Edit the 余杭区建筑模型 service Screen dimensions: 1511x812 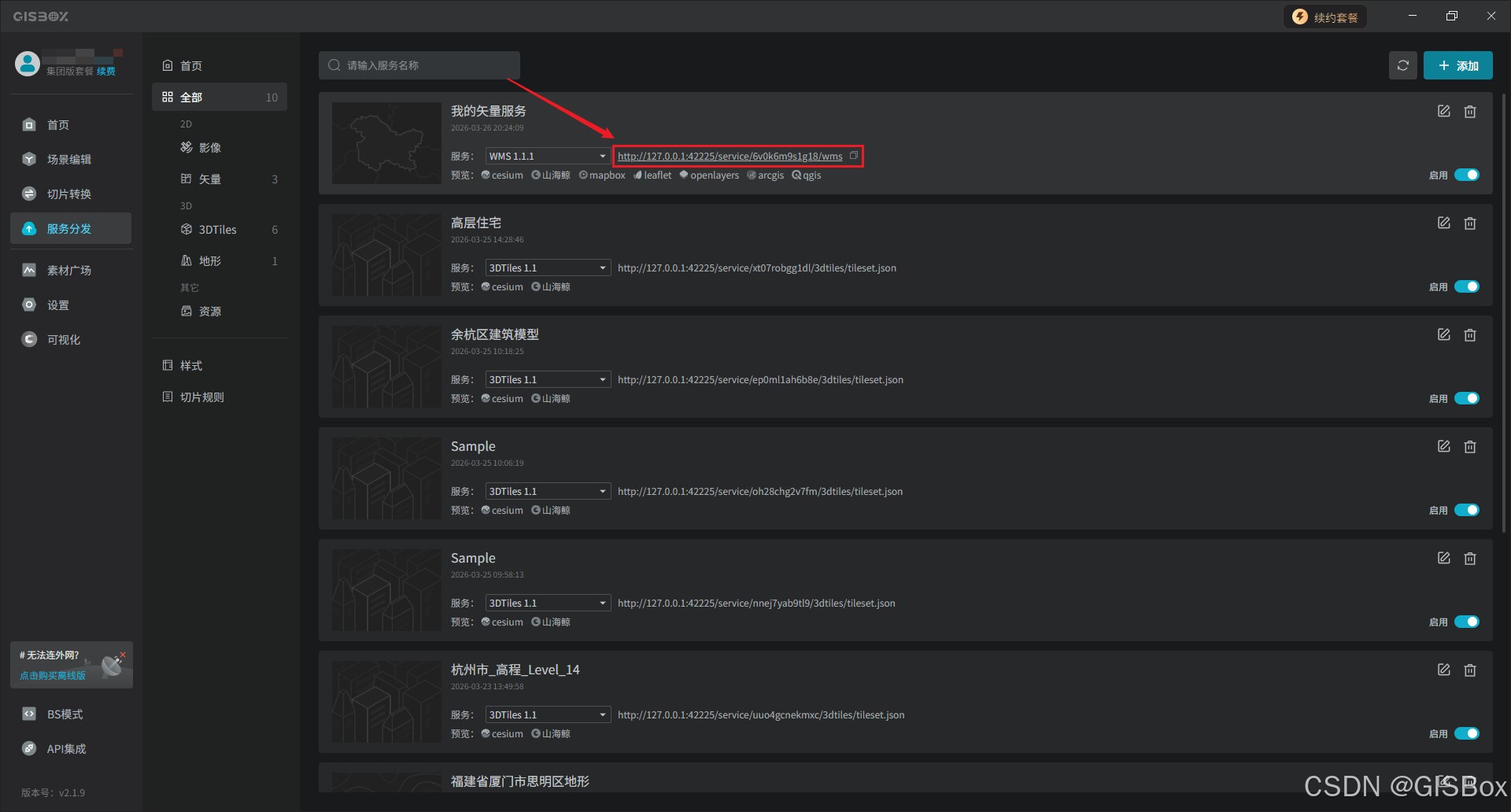click(x=1443, y=335)
